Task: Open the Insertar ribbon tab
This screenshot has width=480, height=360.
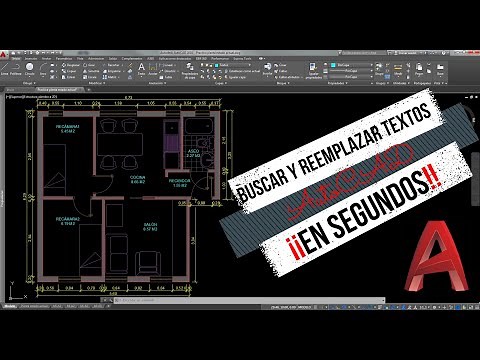Action: tap(31, 59)
